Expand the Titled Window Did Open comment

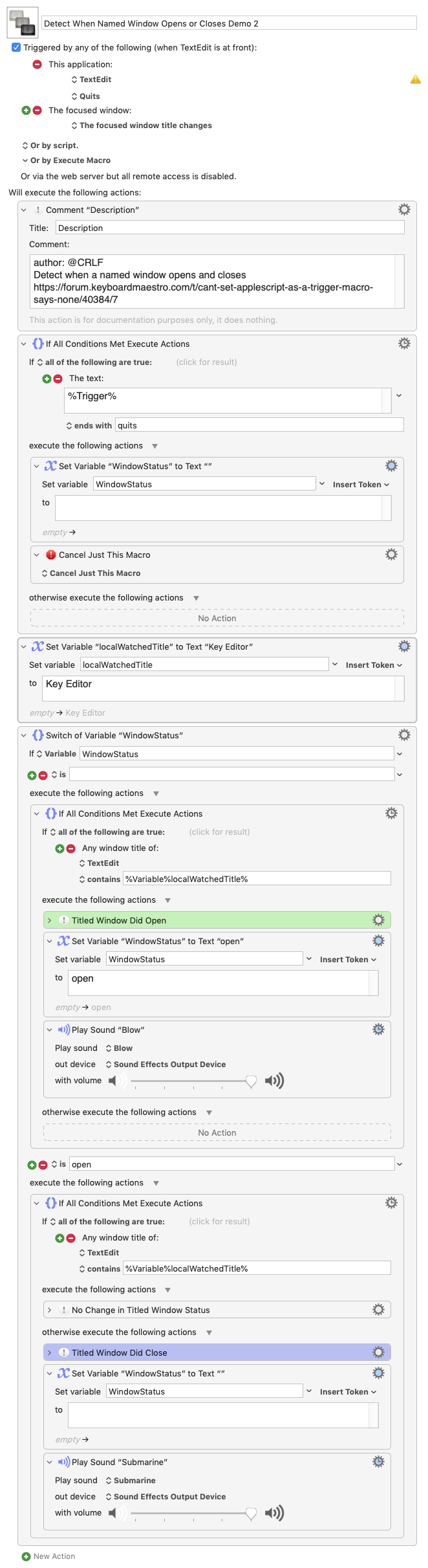coord(50,920)
